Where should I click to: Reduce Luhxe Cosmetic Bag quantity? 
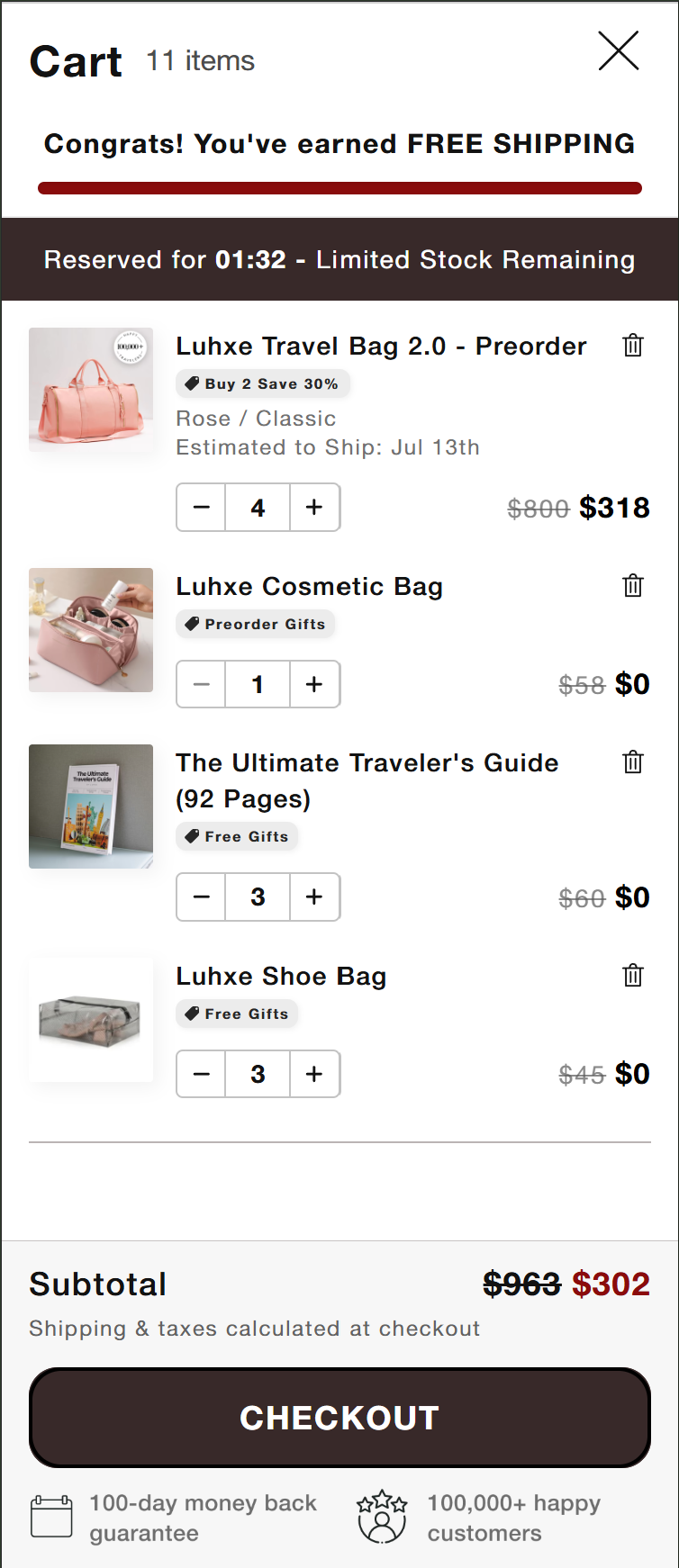pos(202,684)
